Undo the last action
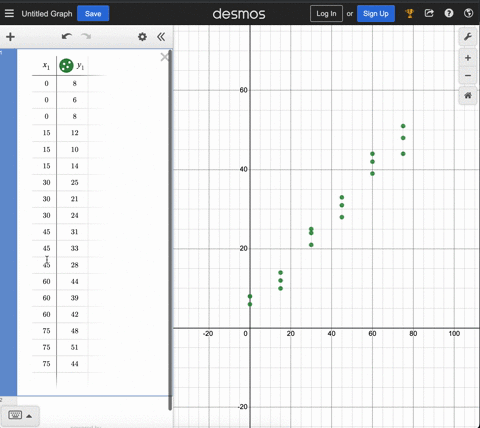This screenshot has height=428, width=480. tap(67, 36)
